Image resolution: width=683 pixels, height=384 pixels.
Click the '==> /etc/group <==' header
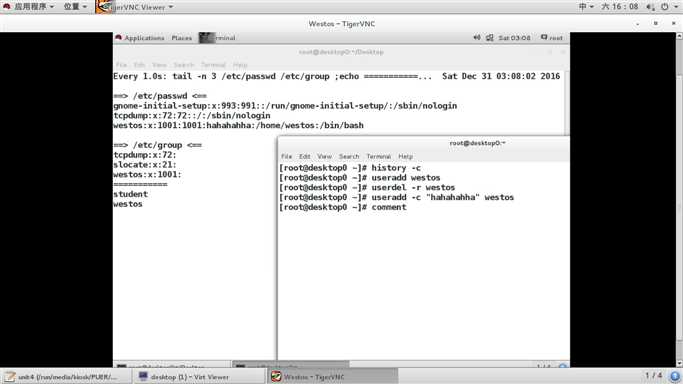coord(157,145)
